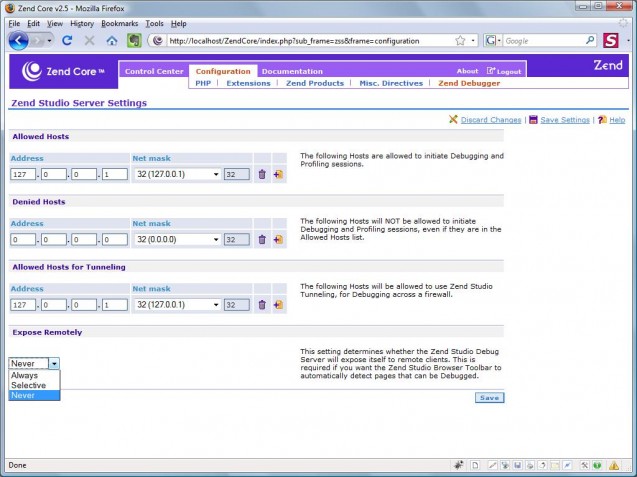Click the Save button

(490, 397)
